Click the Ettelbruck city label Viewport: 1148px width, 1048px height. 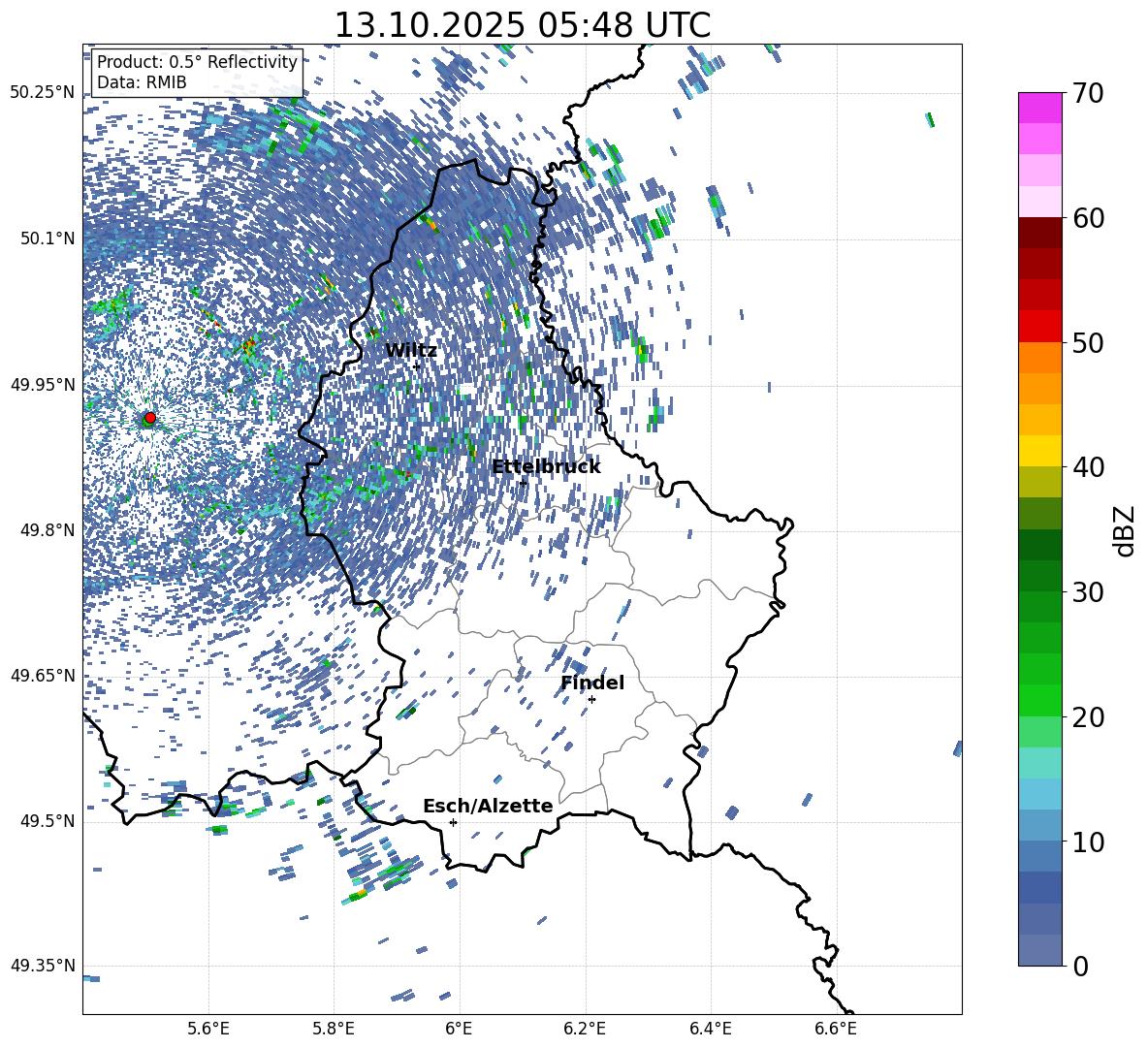tap(546, 467)
